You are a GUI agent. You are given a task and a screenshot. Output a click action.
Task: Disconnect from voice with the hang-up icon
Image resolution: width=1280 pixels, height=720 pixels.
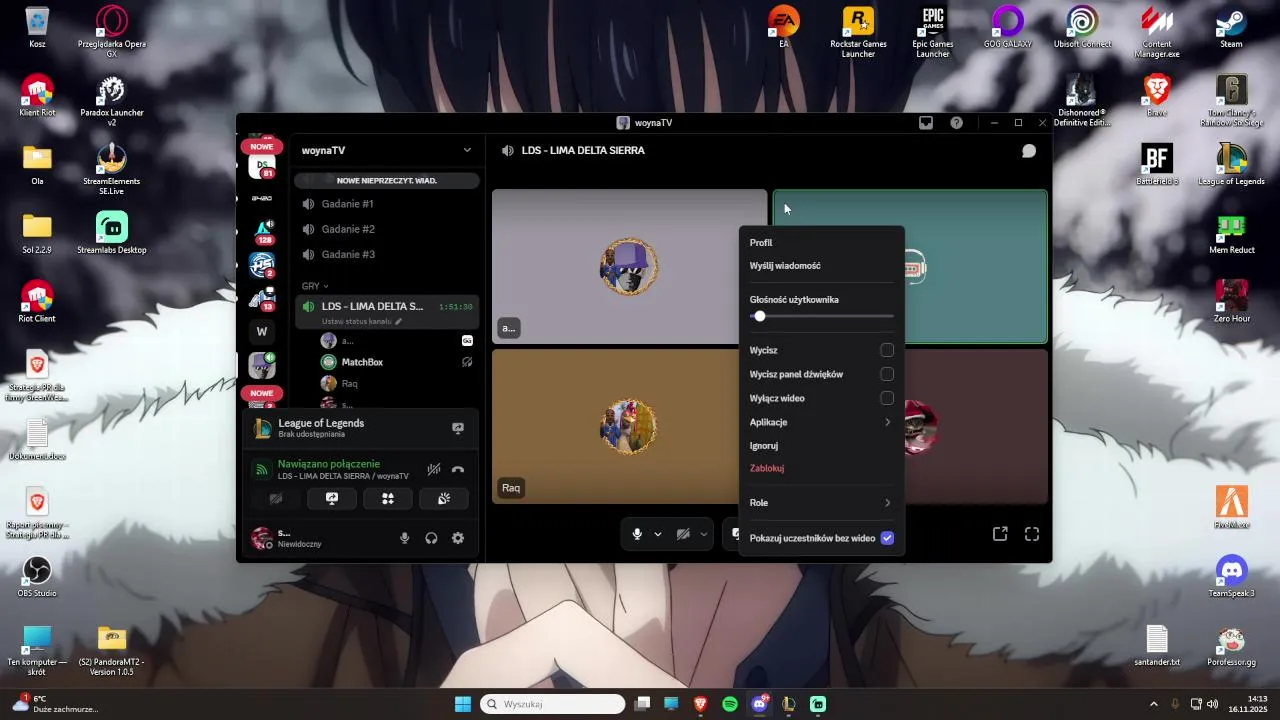pos(458,469)
